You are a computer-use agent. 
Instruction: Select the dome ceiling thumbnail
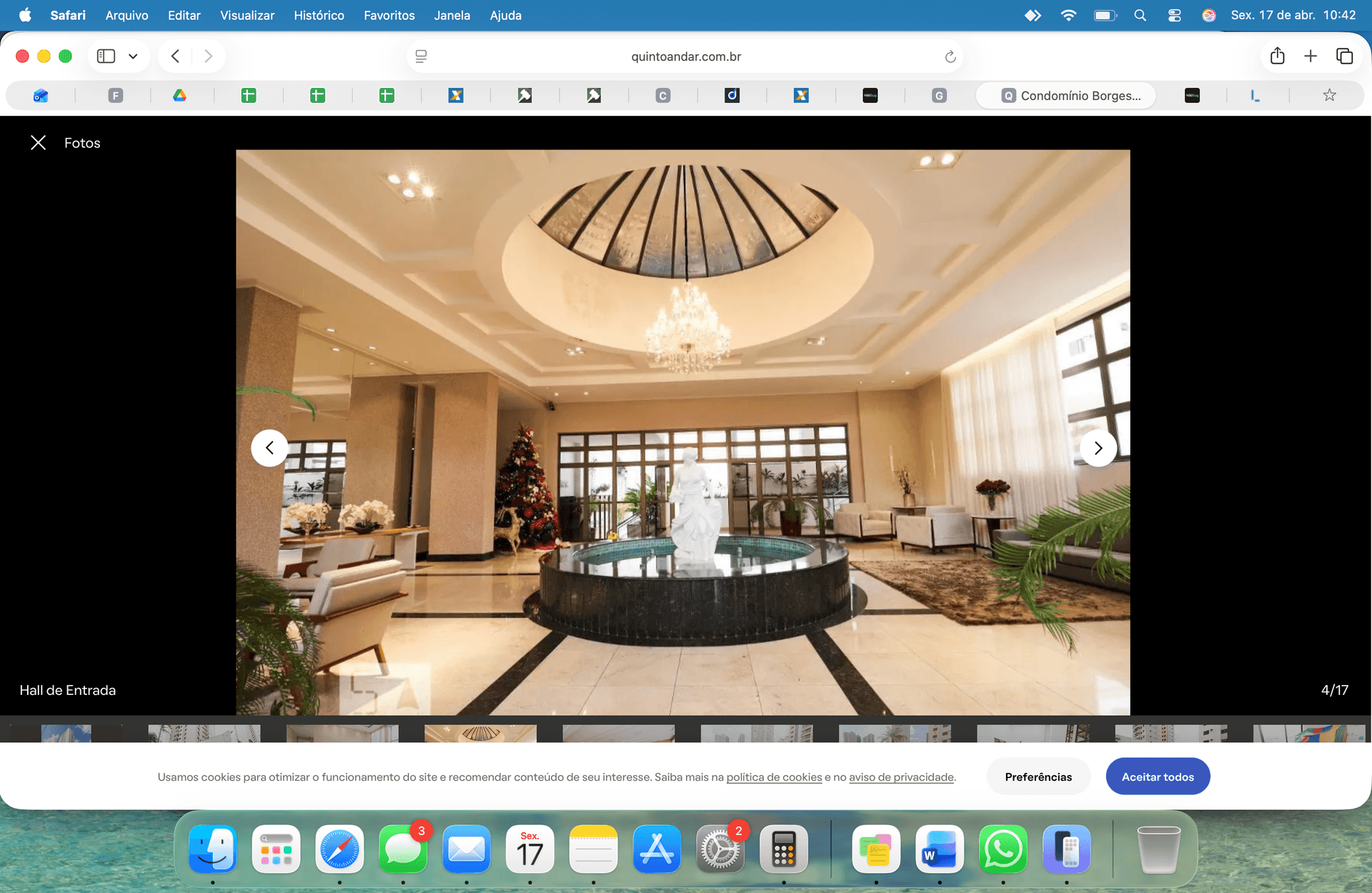pyautogui.click(x=480, y=734)
